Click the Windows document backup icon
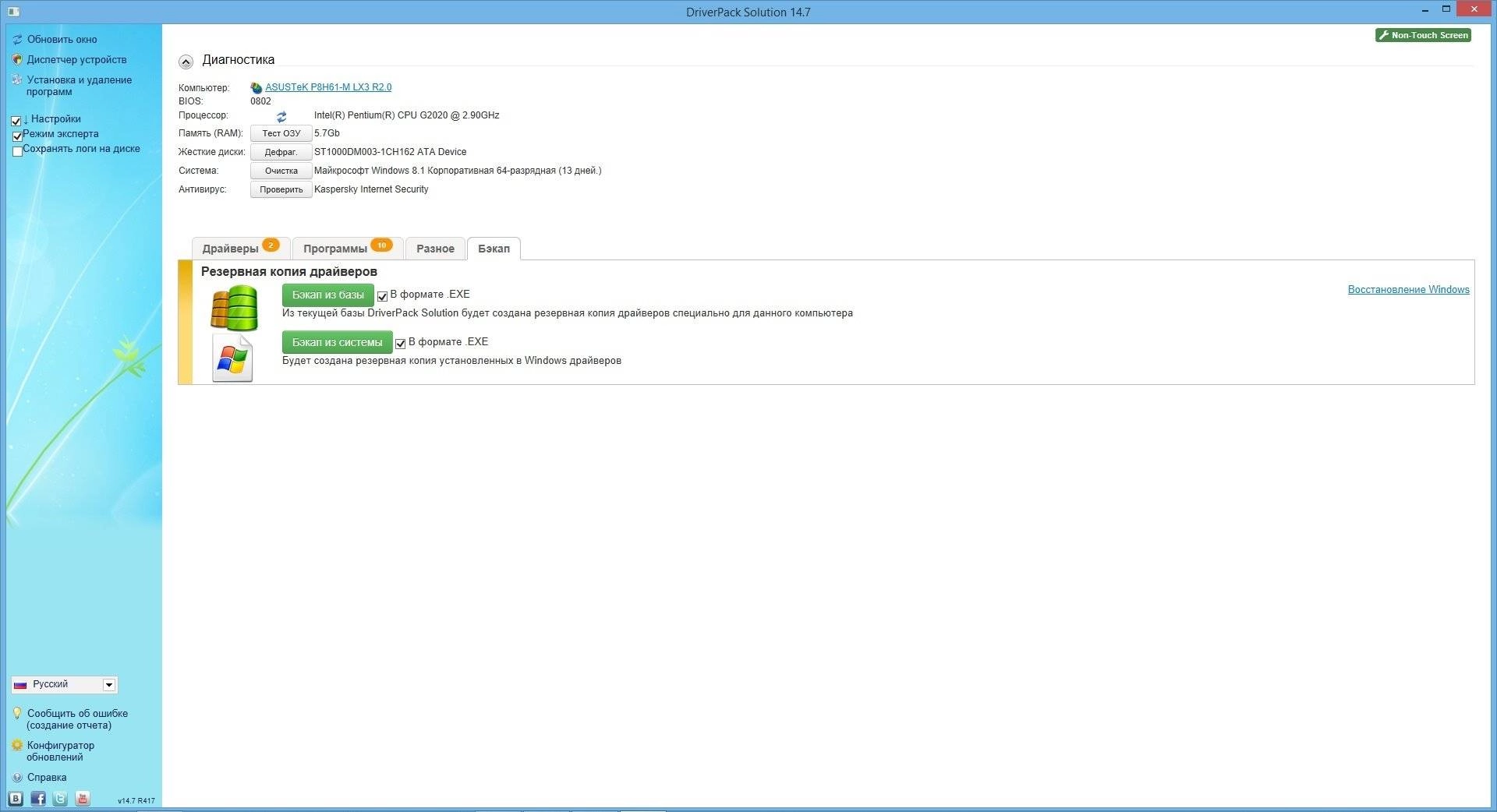The image size is (1497, 812). (232, 358)
